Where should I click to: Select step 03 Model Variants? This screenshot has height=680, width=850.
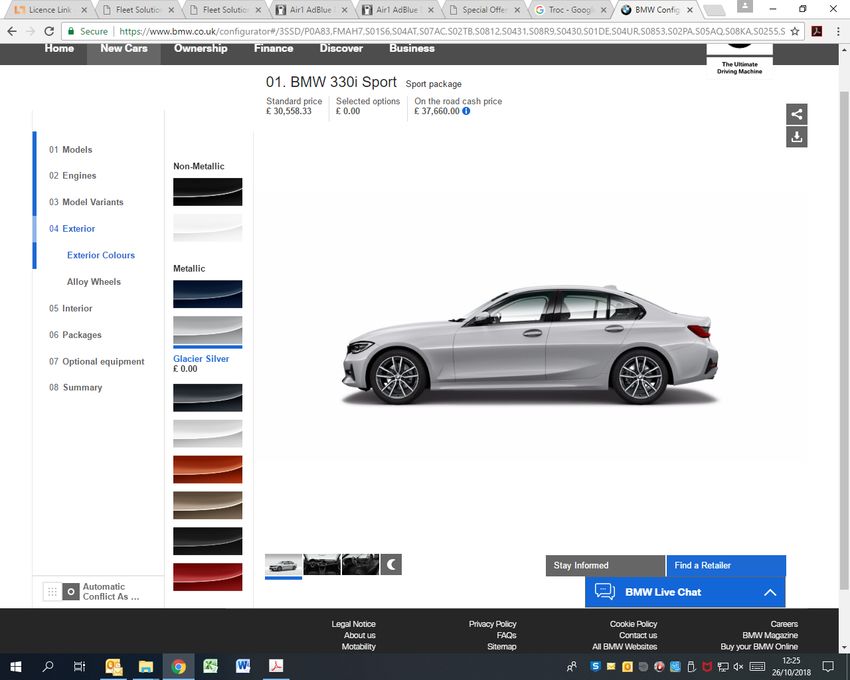[x=86, y=202]
